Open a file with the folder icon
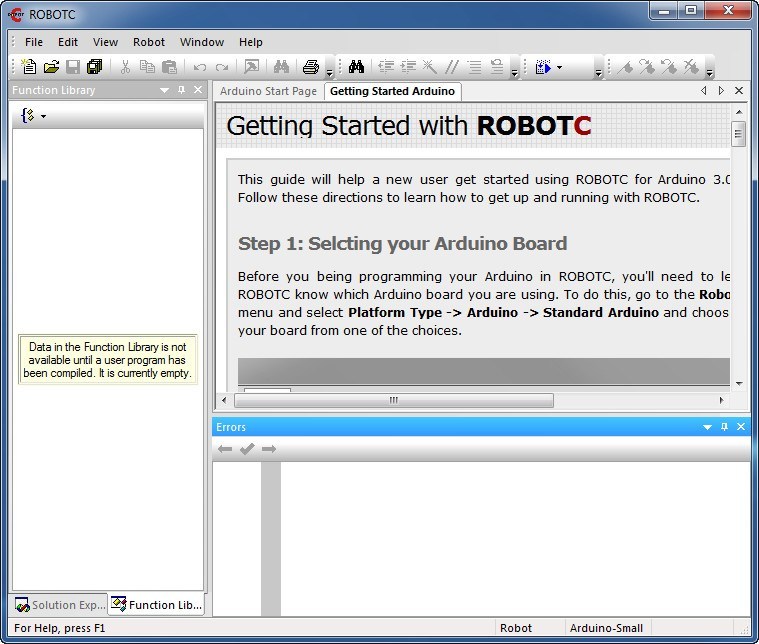The width and height of the screenshot is (759, 644). [x=51, y=67]
